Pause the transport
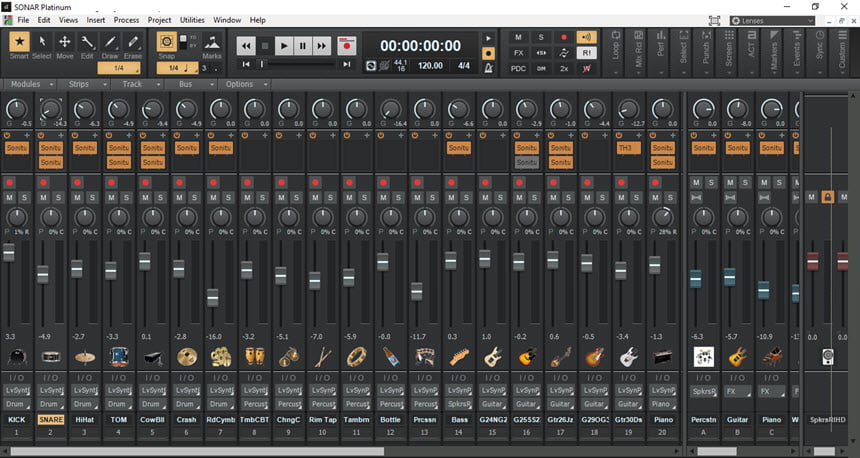The image size is (860, 458). [302, 46]
